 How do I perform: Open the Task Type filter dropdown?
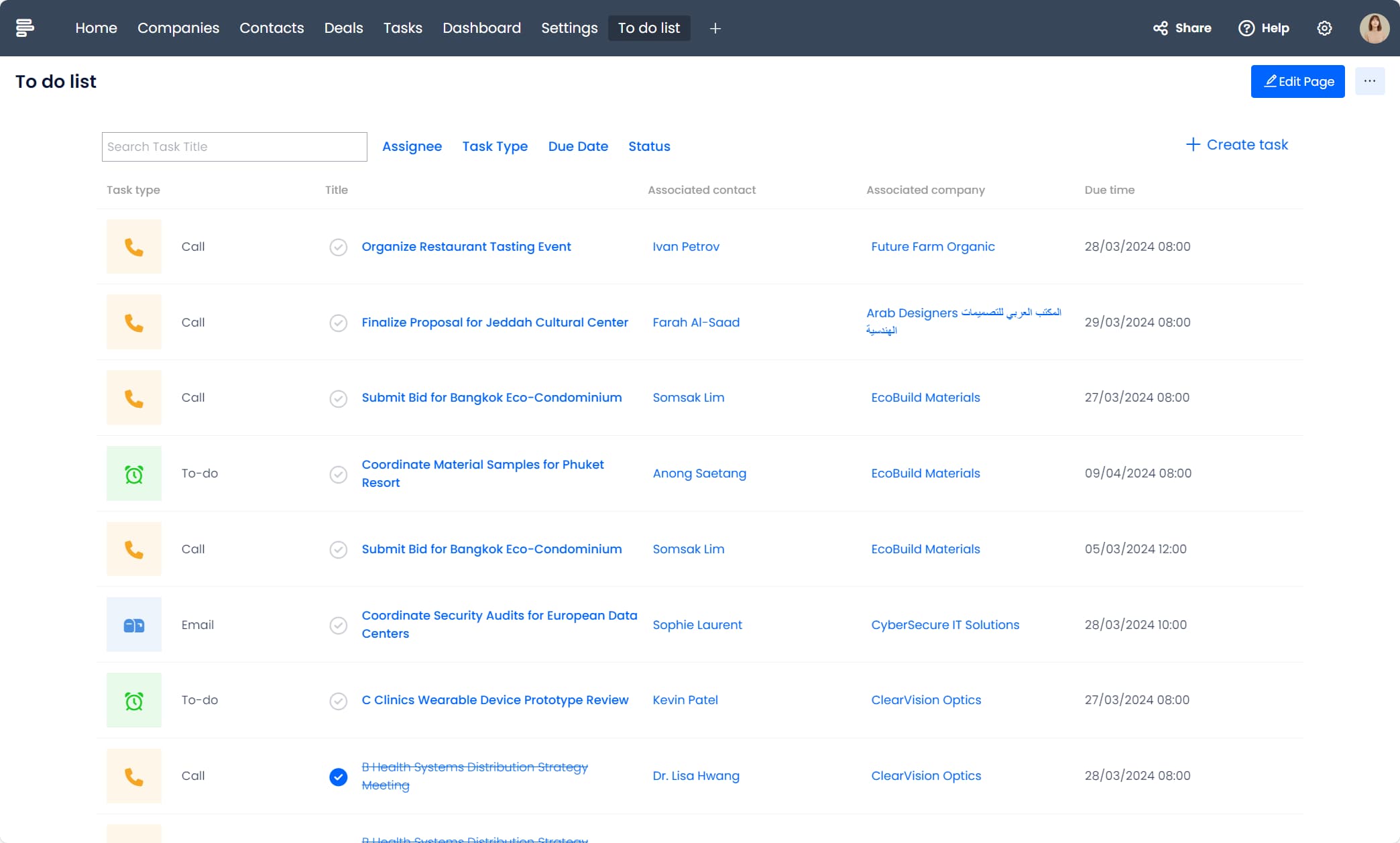[x=495, y=146]
